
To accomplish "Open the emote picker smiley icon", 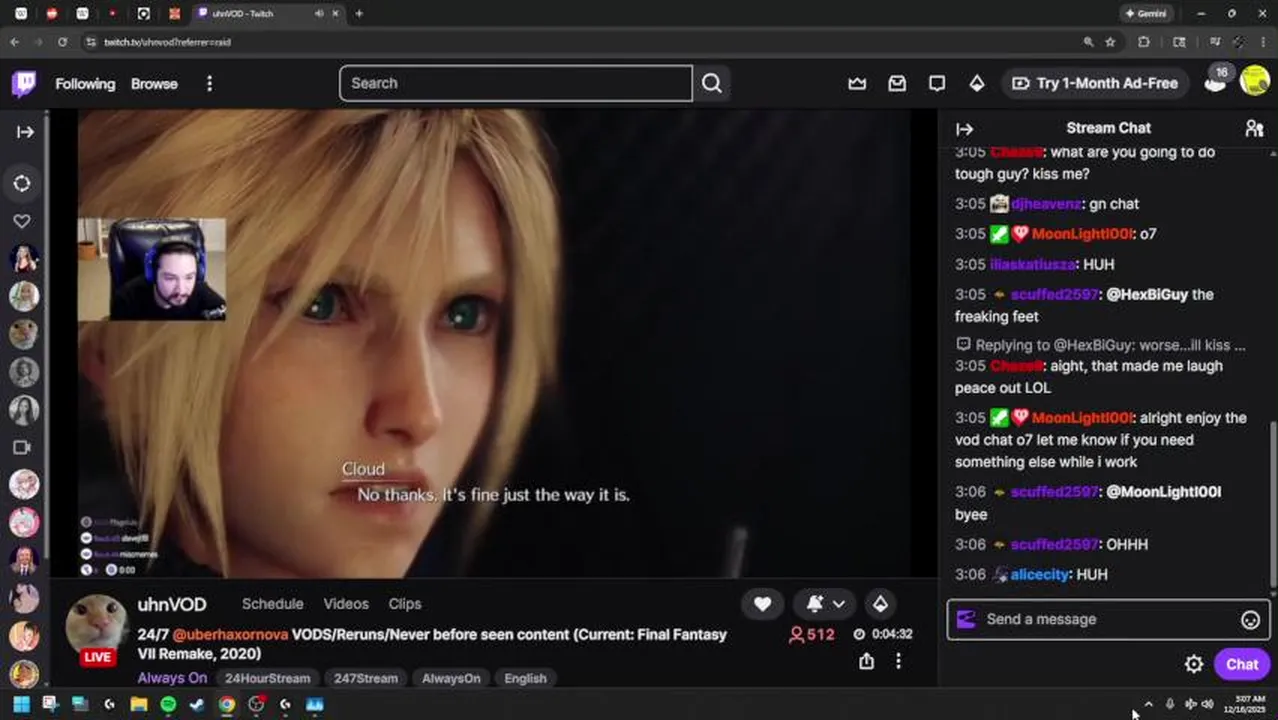I will [x=1250, y=620].
